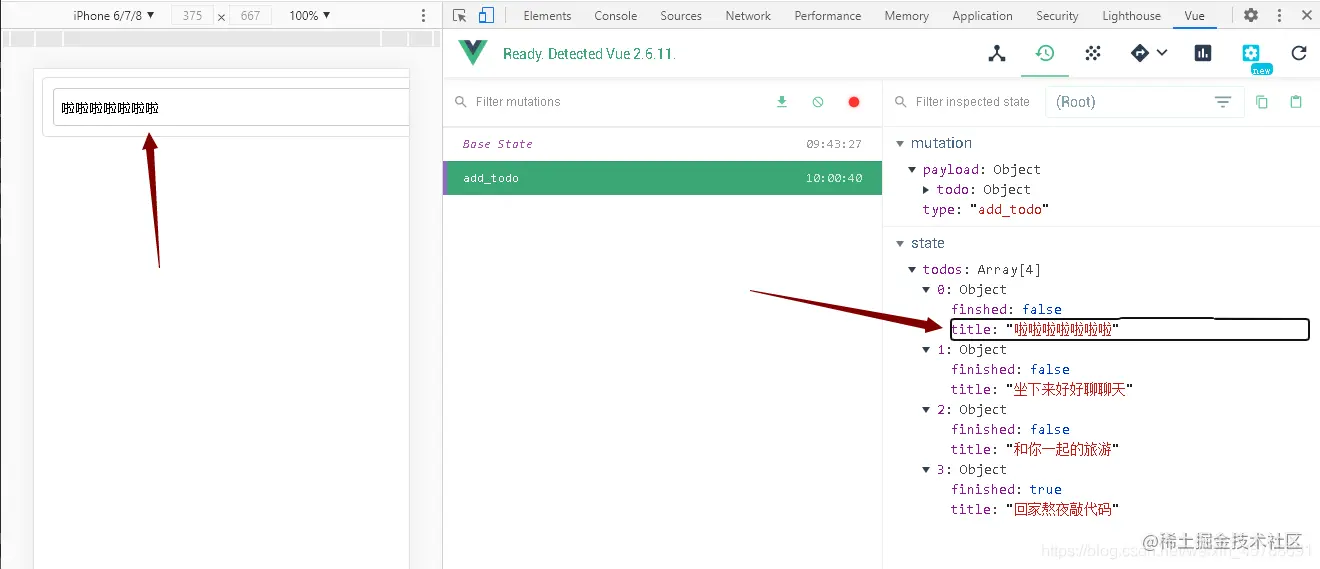This screenshot has width=1320, height=569.
Task: Collapse todos item 3 object
Action: point(927,470)
